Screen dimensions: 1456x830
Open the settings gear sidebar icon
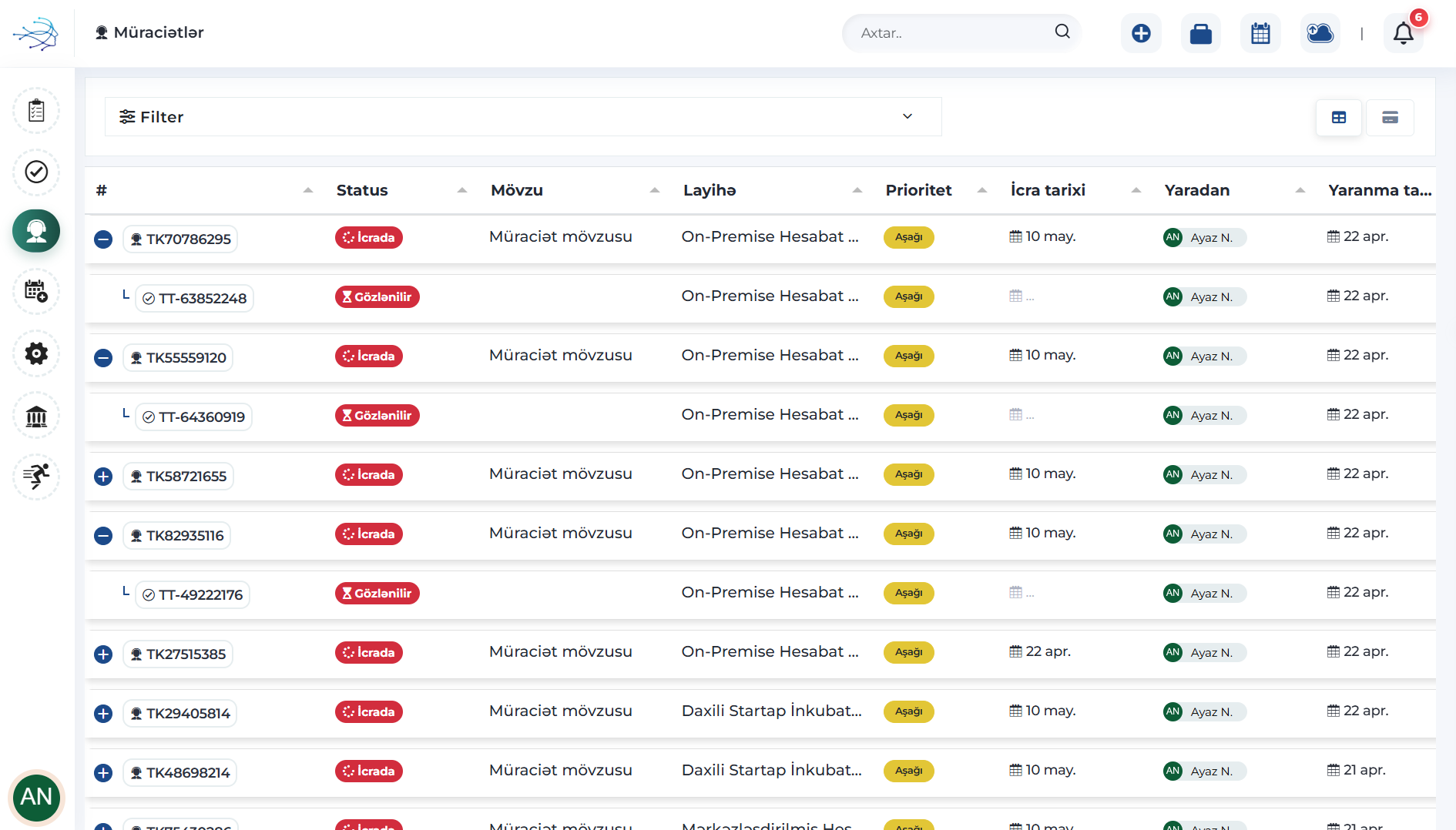(36, 353)
